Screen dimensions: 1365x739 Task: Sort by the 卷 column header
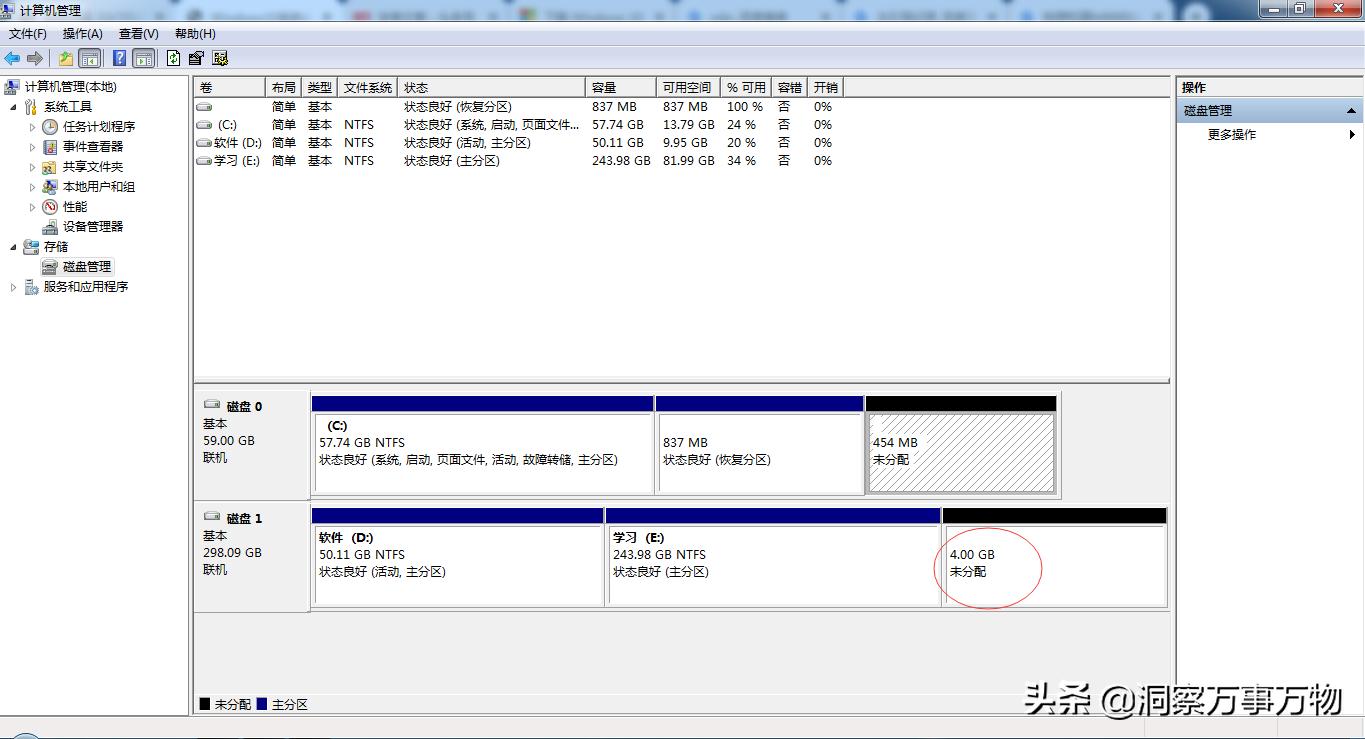230,88
